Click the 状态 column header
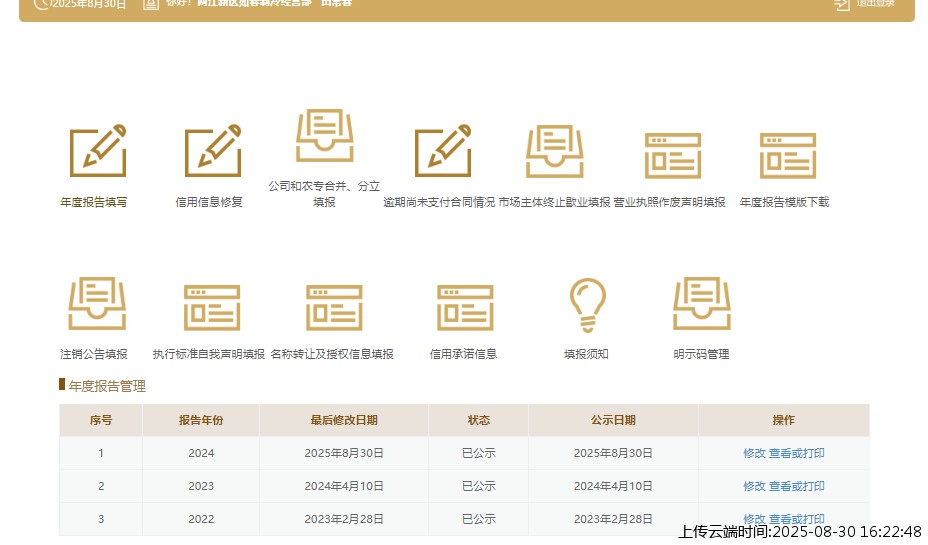 coord(478,420)
